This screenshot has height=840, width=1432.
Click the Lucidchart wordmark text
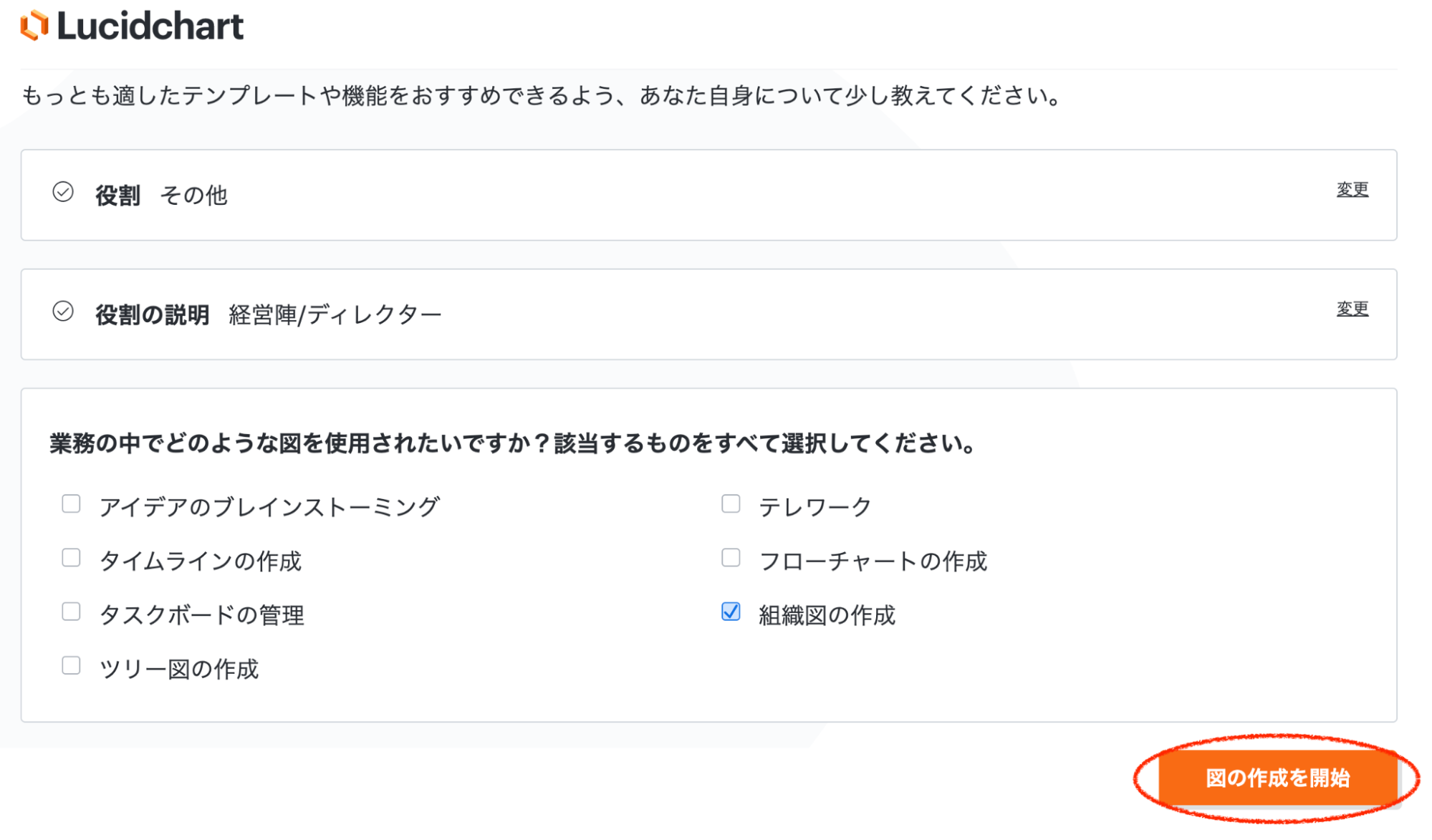coord(150,26)
